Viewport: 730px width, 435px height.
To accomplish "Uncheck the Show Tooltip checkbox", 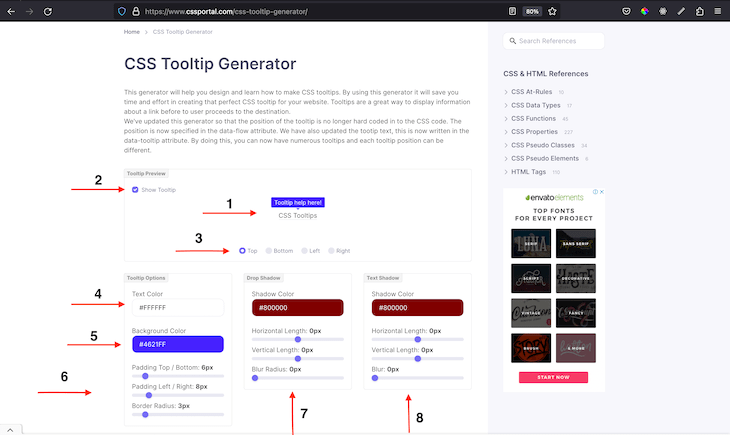I will pos(136,189).
